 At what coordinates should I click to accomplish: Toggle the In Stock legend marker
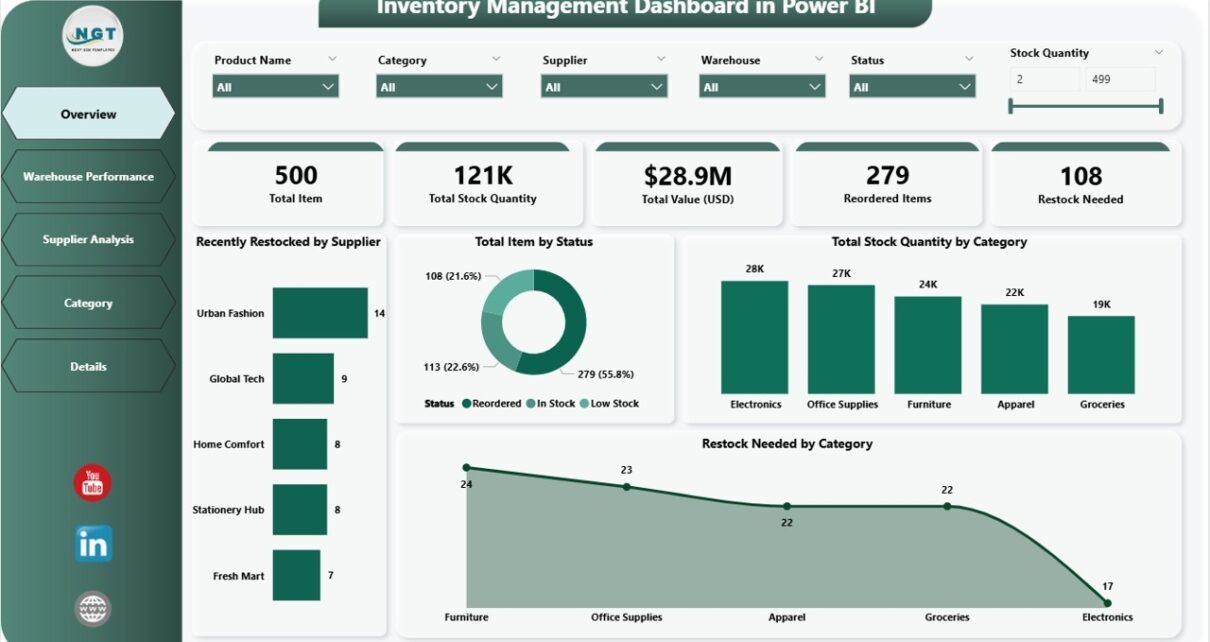531,404
